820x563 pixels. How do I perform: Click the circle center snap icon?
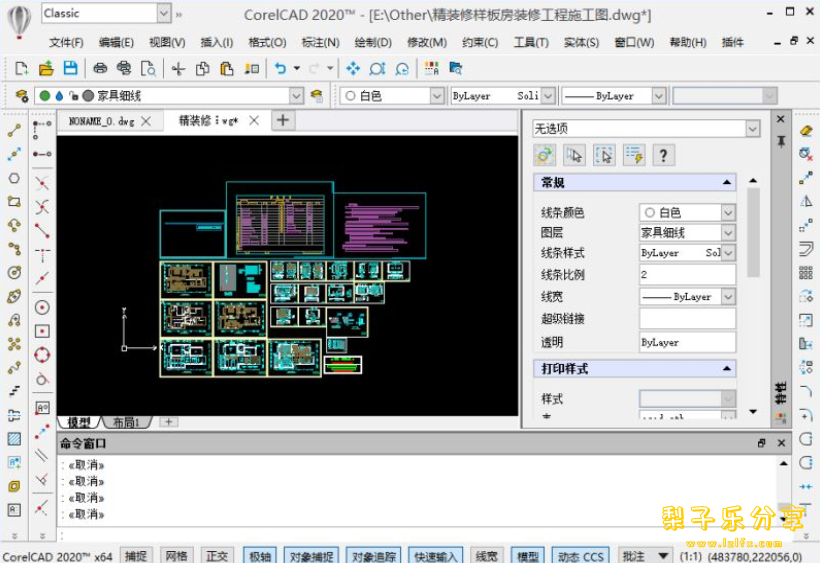pos(42,307)
